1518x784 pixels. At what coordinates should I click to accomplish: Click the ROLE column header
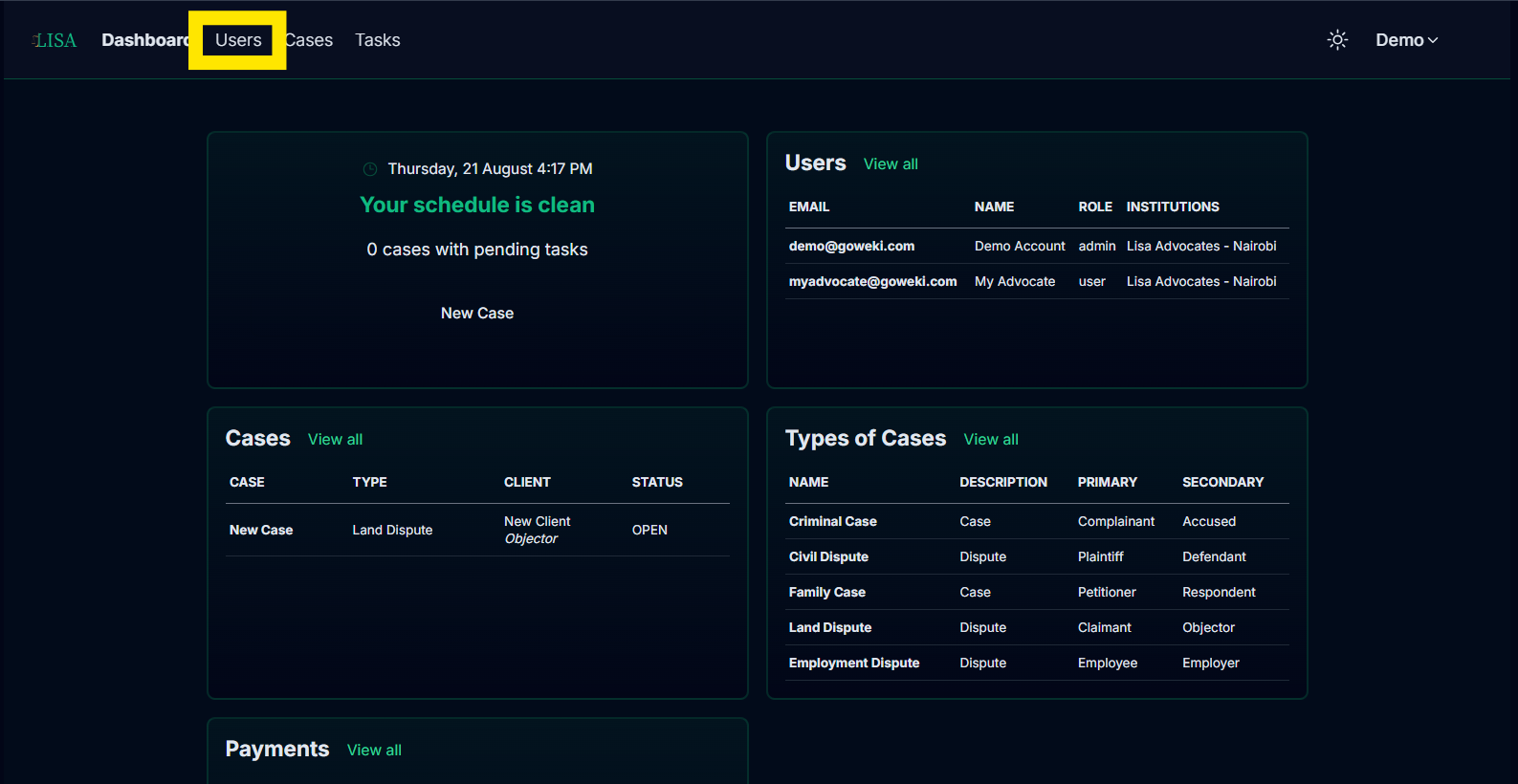click(x=1095, y=207)
